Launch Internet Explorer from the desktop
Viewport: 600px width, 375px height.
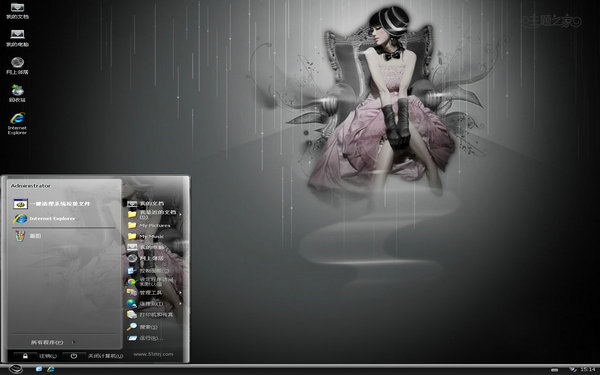[17, 123]
